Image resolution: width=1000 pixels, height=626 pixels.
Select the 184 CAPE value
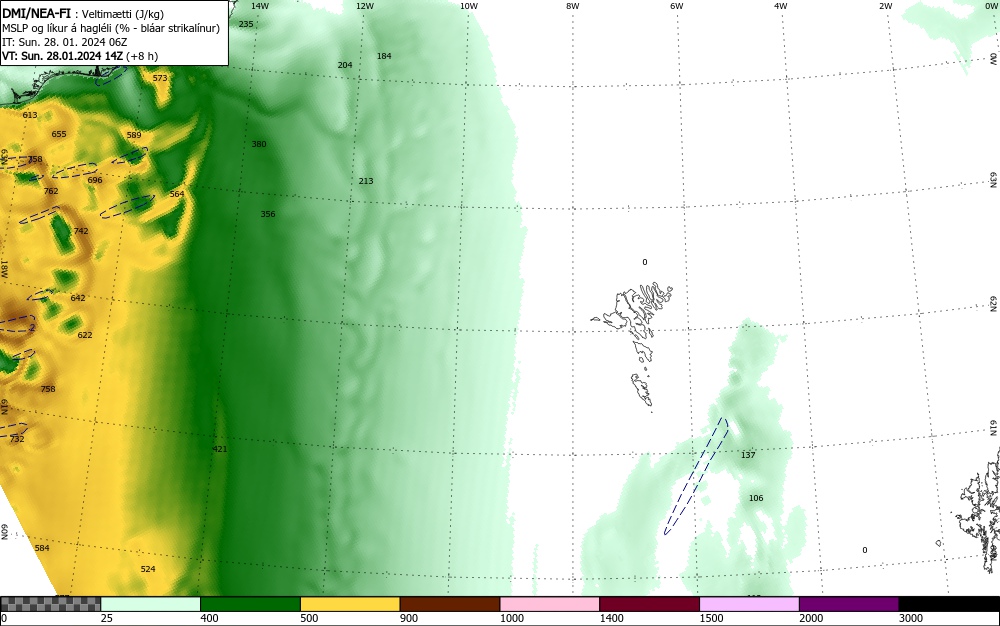[384, 56]
